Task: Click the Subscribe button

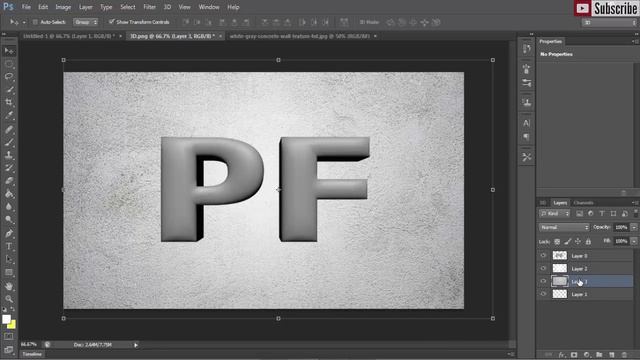Action: (606, 8)
